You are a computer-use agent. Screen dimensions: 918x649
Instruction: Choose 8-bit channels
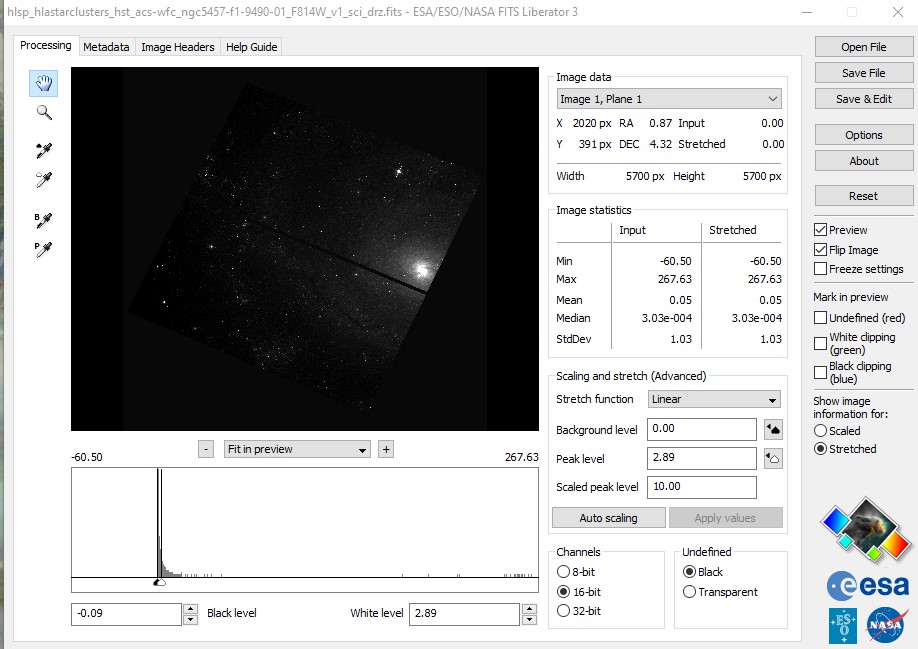(x=563, y=572)
